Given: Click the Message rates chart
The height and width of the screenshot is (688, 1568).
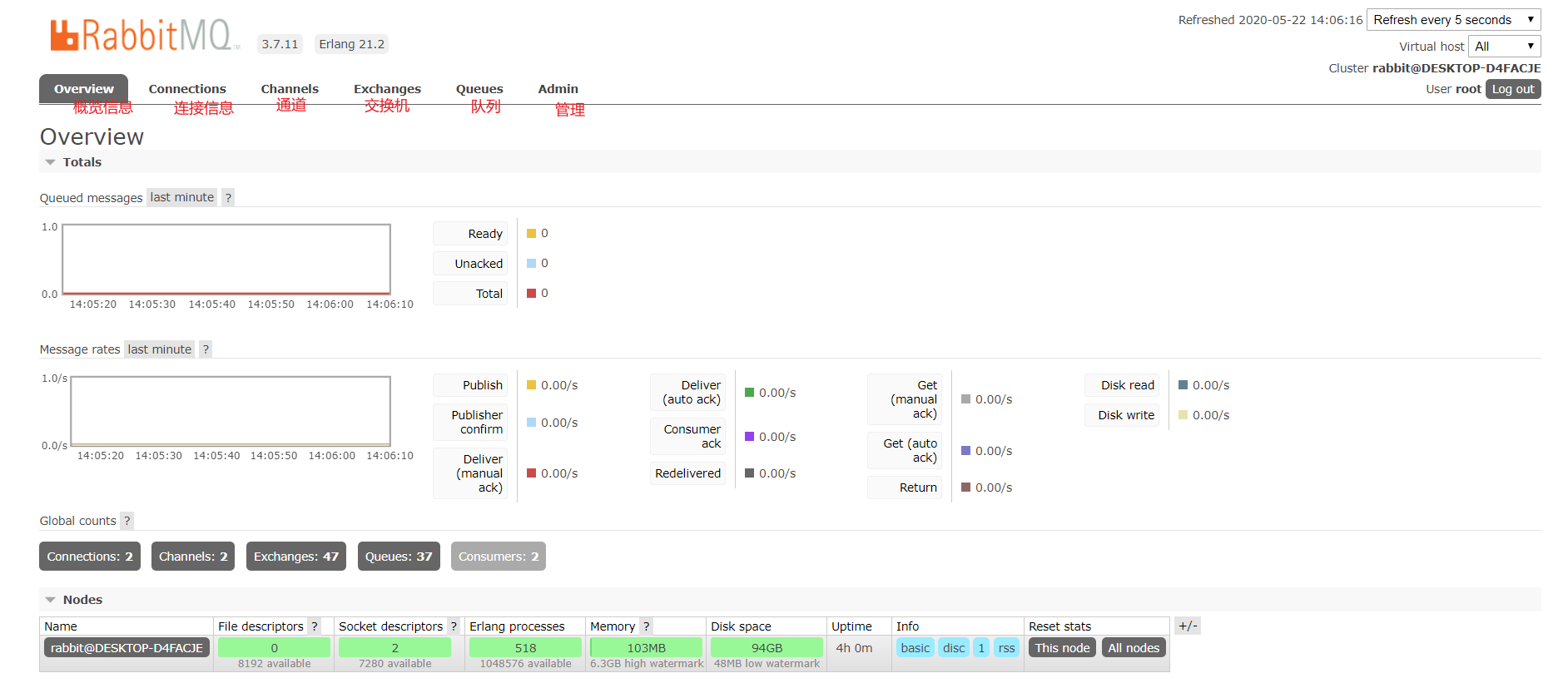Looking at the screenshot, I should click(x=231, y=411).
